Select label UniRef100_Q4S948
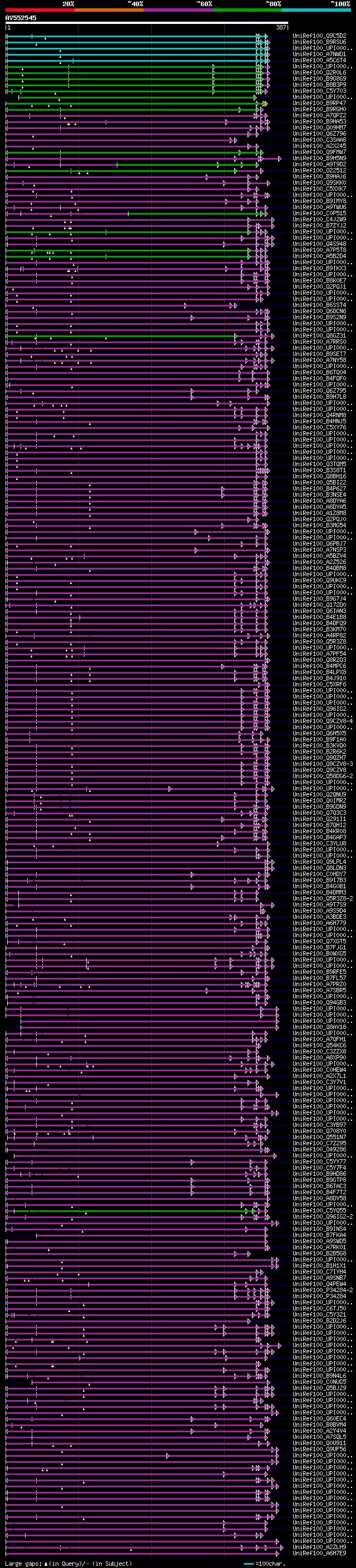The image size is (356, 1568). tap(319, 244)
